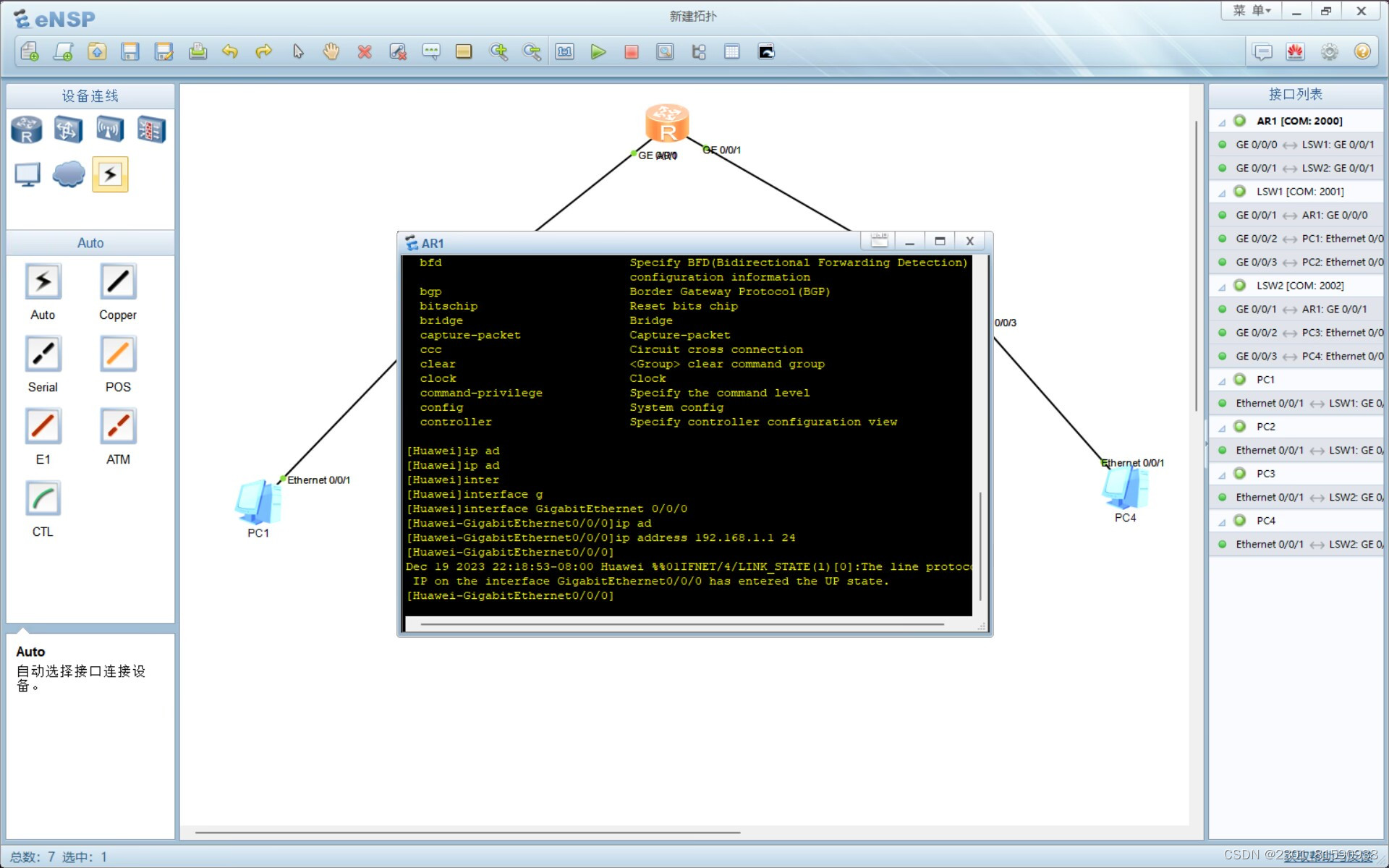
Task: Click the open CLI terminal icon
Action: pyautogui.click(x=766, y=51)
